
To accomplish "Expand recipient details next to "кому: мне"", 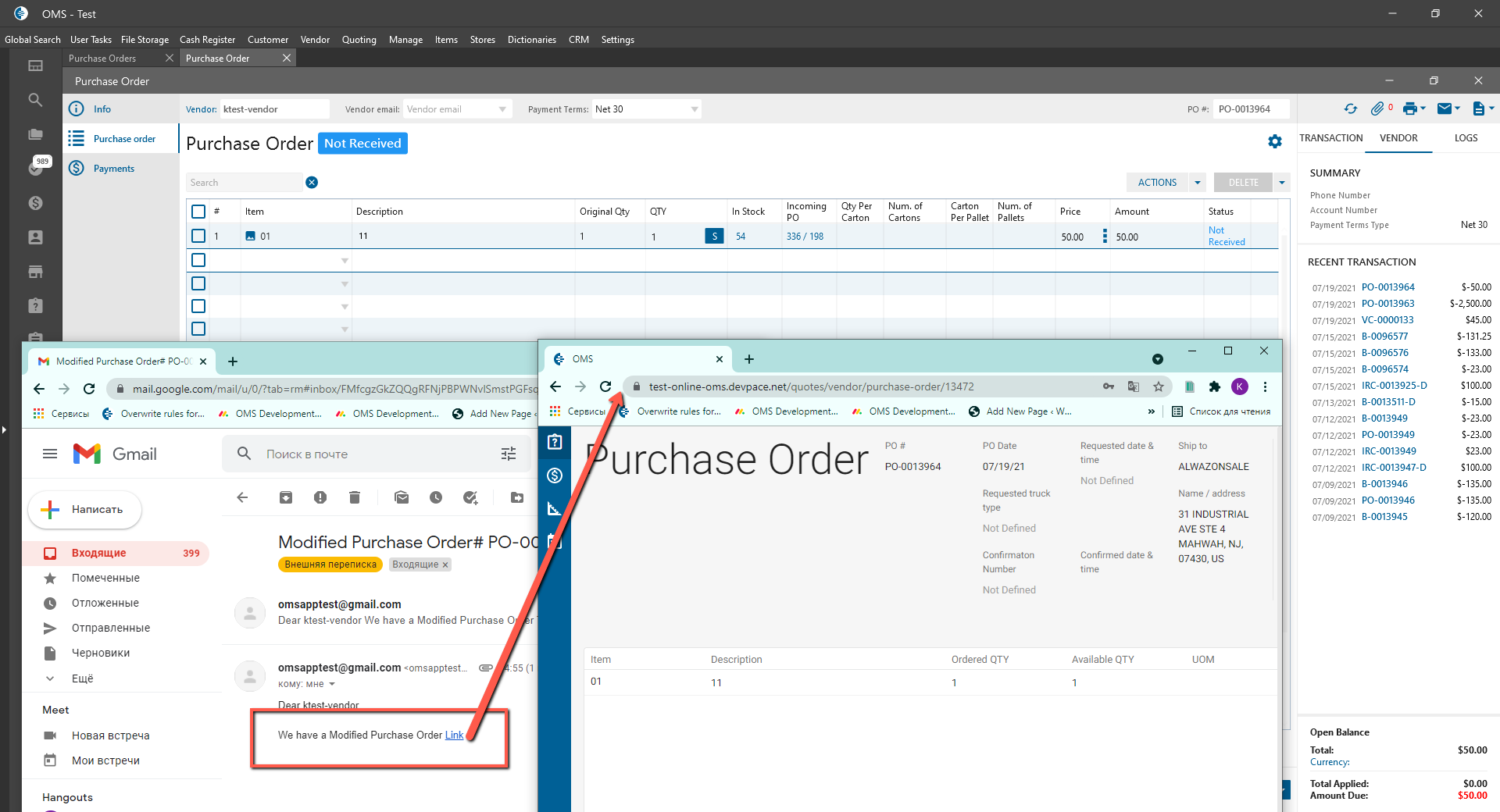I will tap(332, 684).
